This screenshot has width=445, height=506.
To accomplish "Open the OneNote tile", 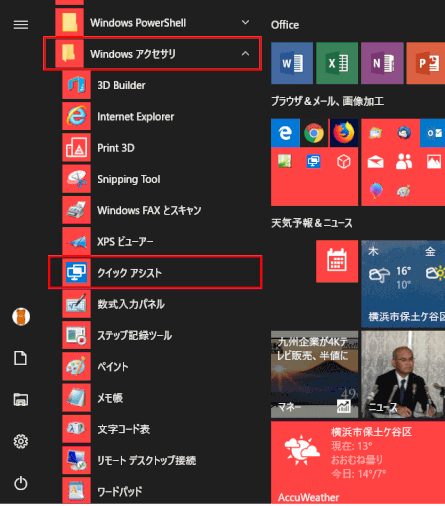I will point(382,63).
